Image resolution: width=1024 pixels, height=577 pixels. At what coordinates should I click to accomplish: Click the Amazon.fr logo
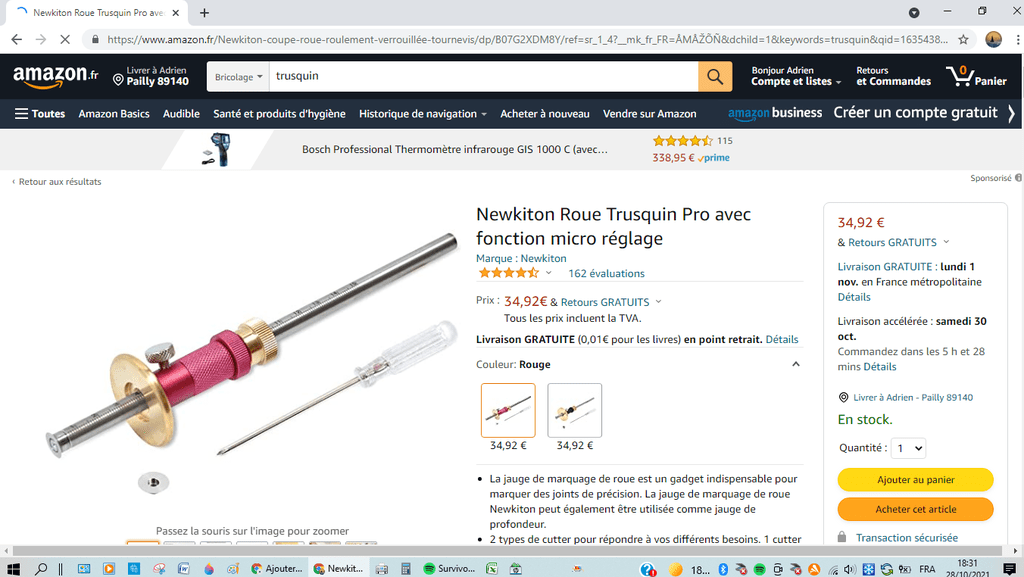56,76
